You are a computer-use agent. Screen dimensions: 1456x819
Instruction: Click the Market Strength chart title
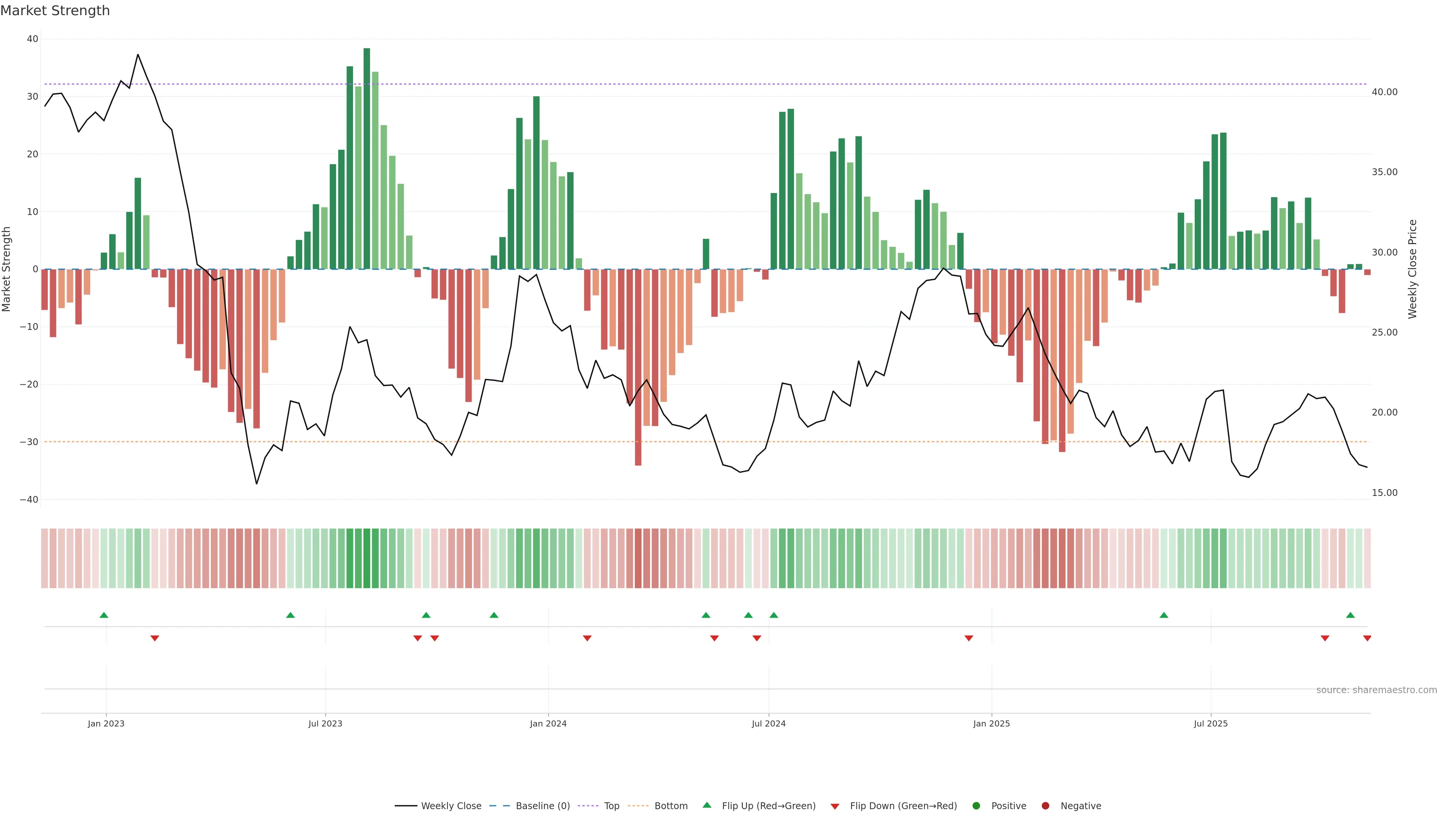coord(55,11)
